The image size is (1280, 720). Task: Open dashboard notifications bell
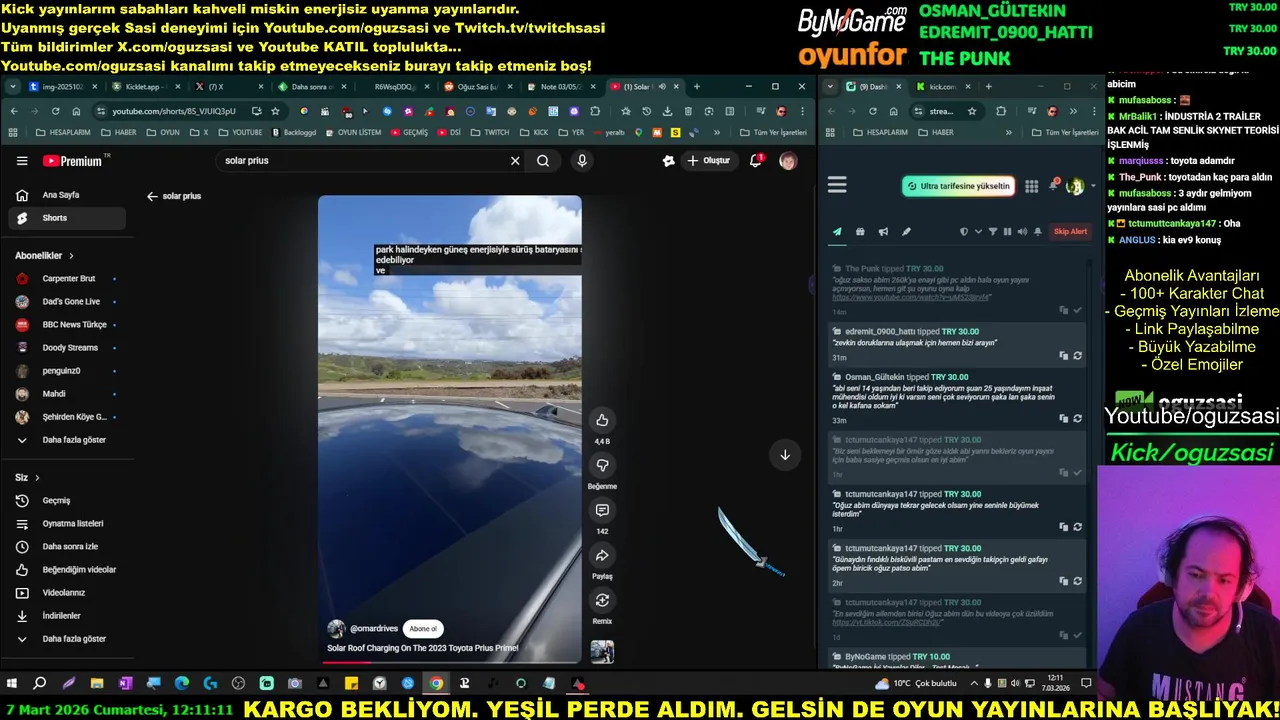[1053, 186]
